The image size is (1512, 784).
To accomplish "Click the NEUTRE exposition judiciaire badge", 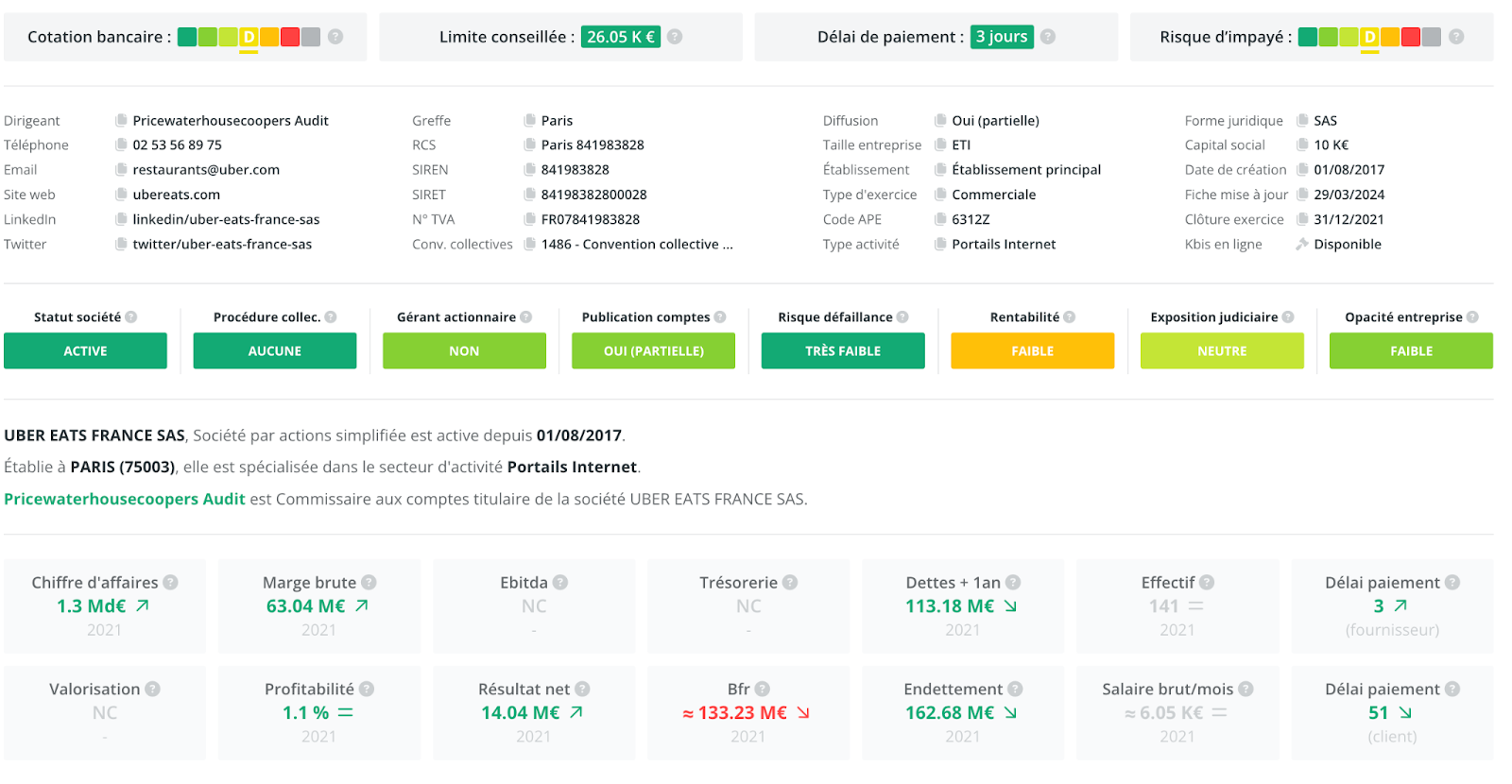I will click(1222, 350).
